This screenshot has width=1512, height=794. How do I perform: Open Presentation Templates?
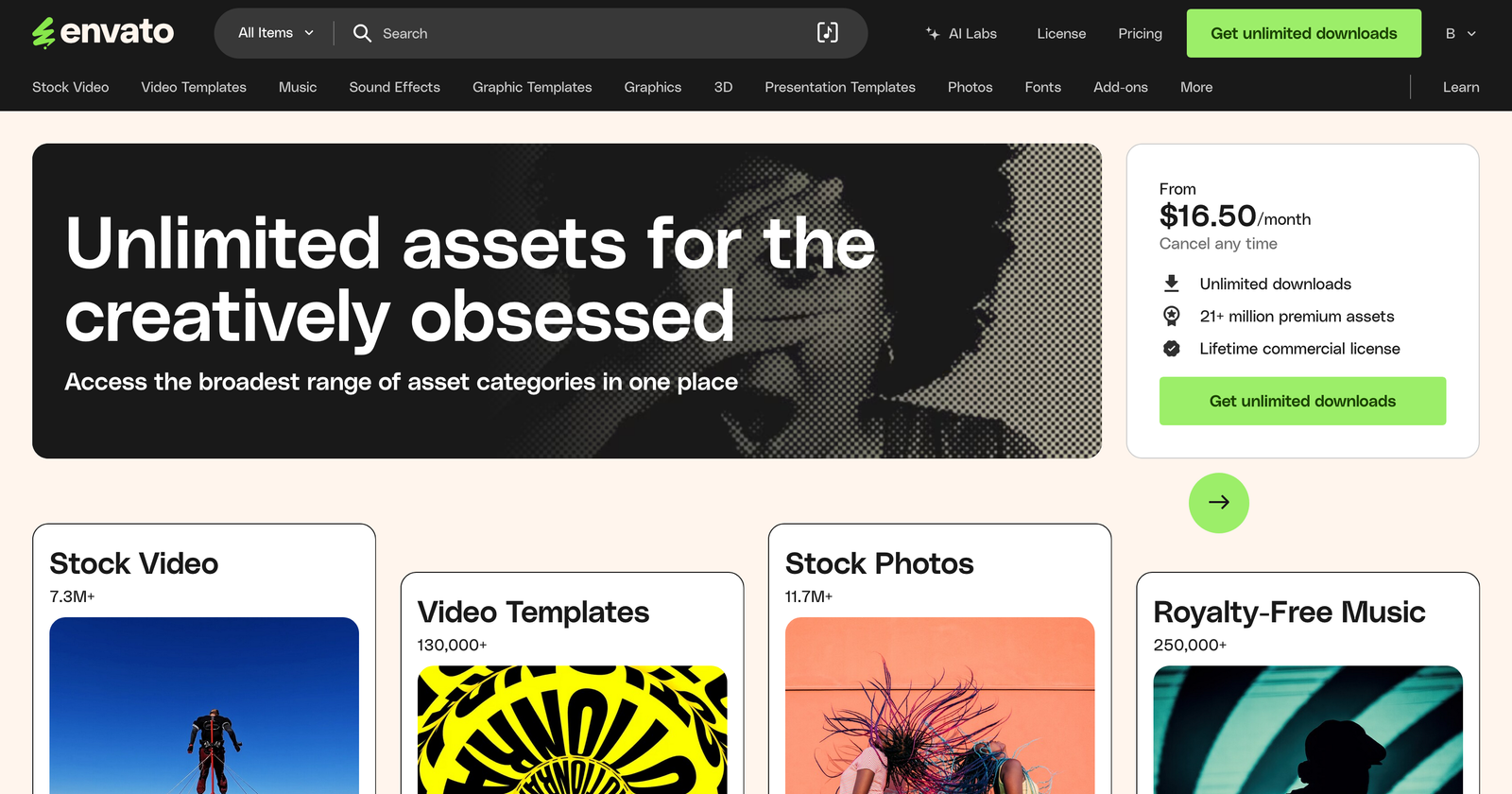tap(840, 87)
